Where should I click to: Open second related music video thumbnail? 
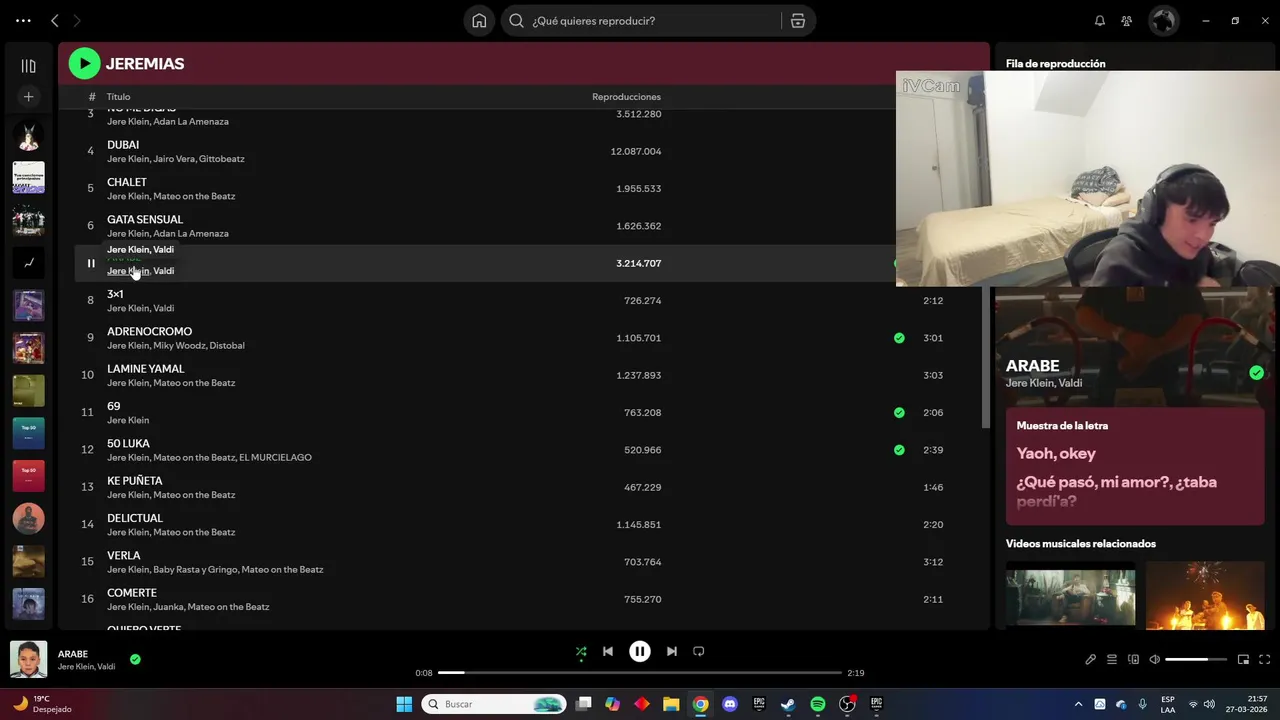coord(1205,596)
